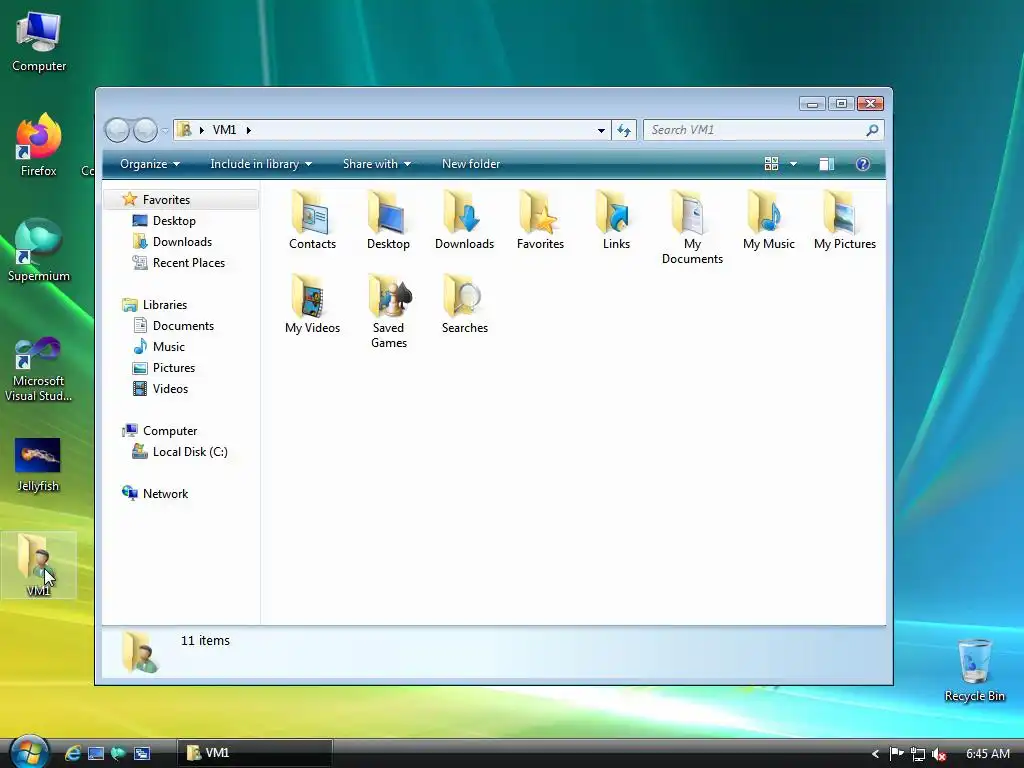Screen dimensions: 1024x768
Task: Select the Supermium desktop shortcut
Action: pos(39,250)
